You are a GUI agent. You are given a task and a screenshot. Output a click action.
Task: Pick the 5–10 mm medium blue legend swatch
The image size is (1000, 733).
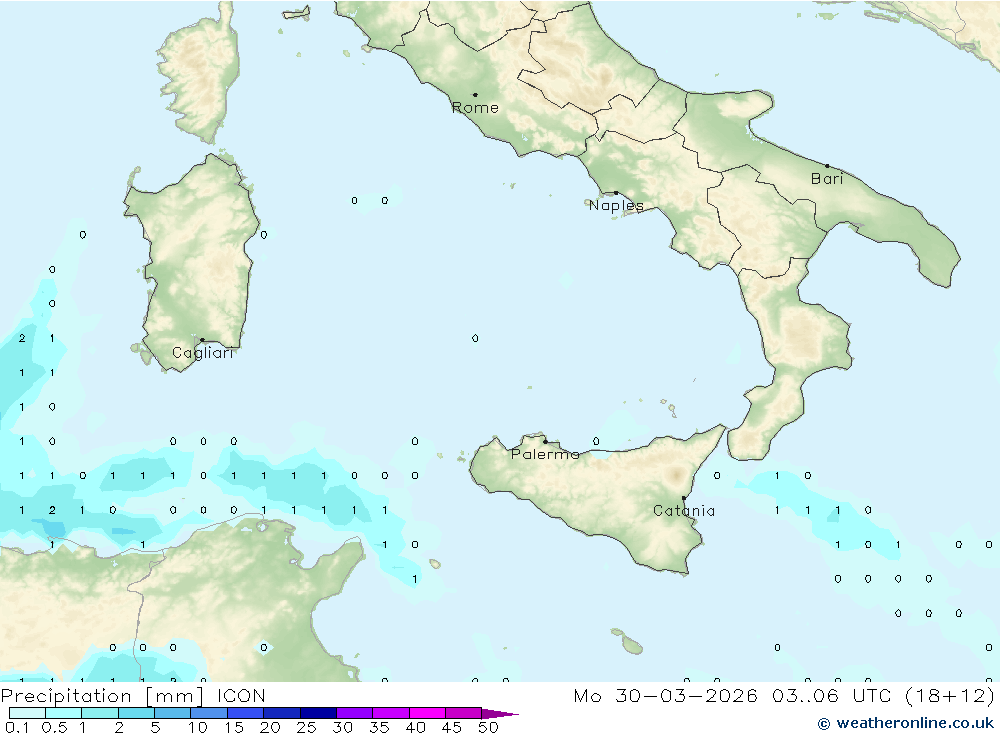point(173,713)
